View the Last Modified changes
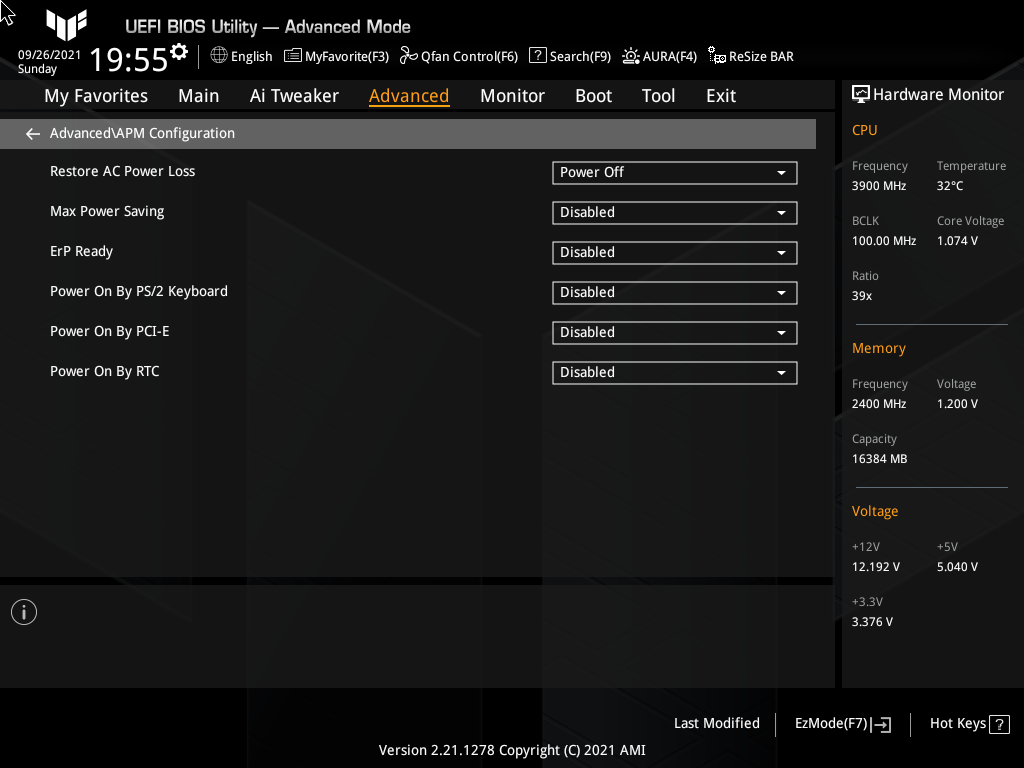The image size is (1024, 768). click(x=716, y=723)
